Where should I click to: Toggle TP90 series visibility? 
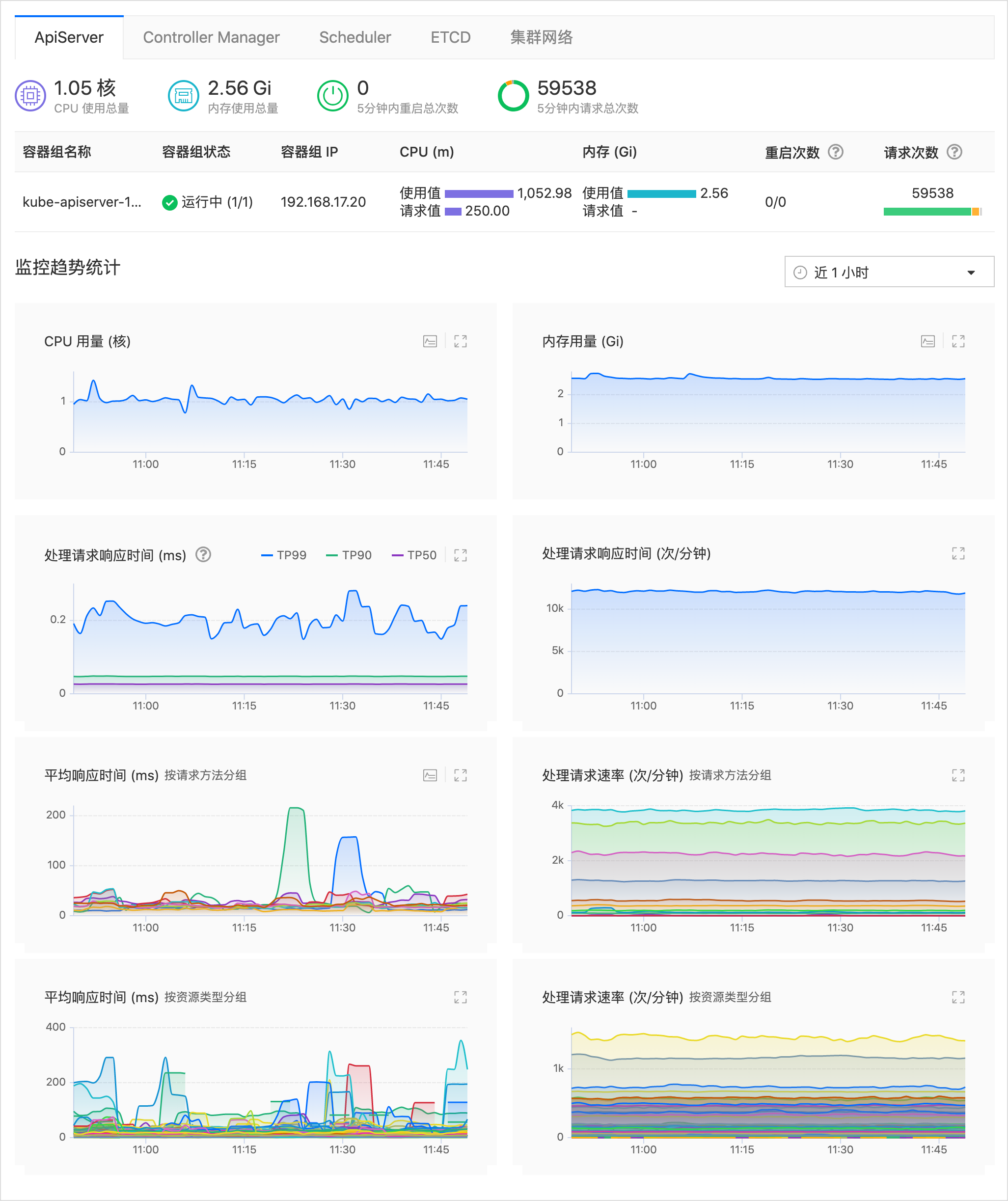coord(349,555)
